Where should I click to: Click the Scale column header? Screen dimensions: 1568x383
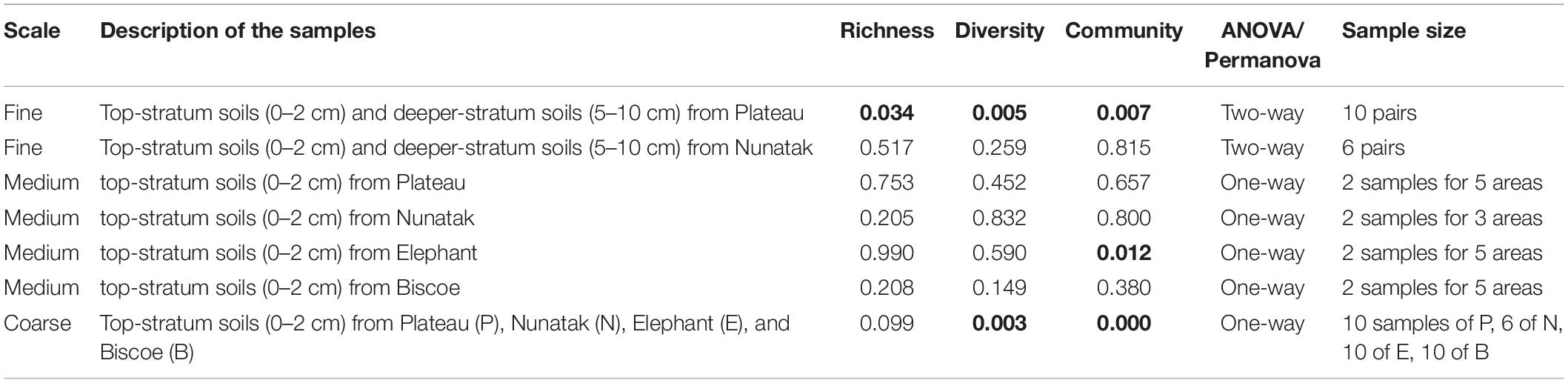[32, 31]
